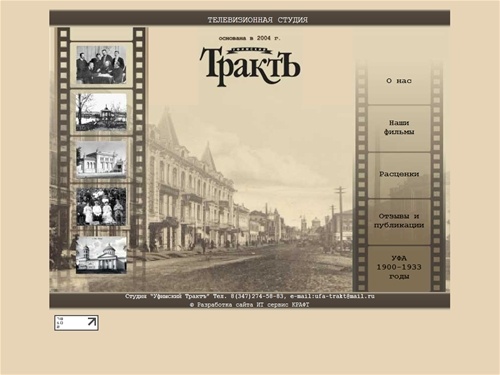Image resolution: width=500 pixels, height=375 pixels.
Task: Open the filmstrip photo of the white mansion
Action: click(101, 159)
